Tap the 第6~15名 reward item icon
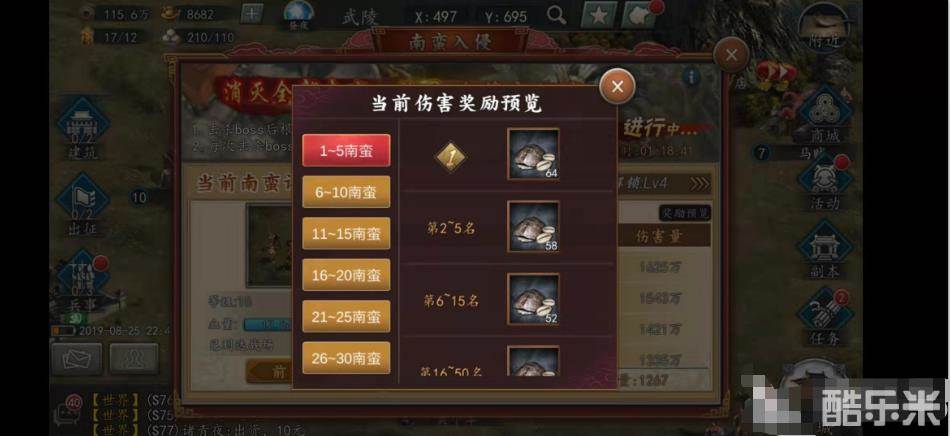 pyautogui.click(x=533, y=299)
